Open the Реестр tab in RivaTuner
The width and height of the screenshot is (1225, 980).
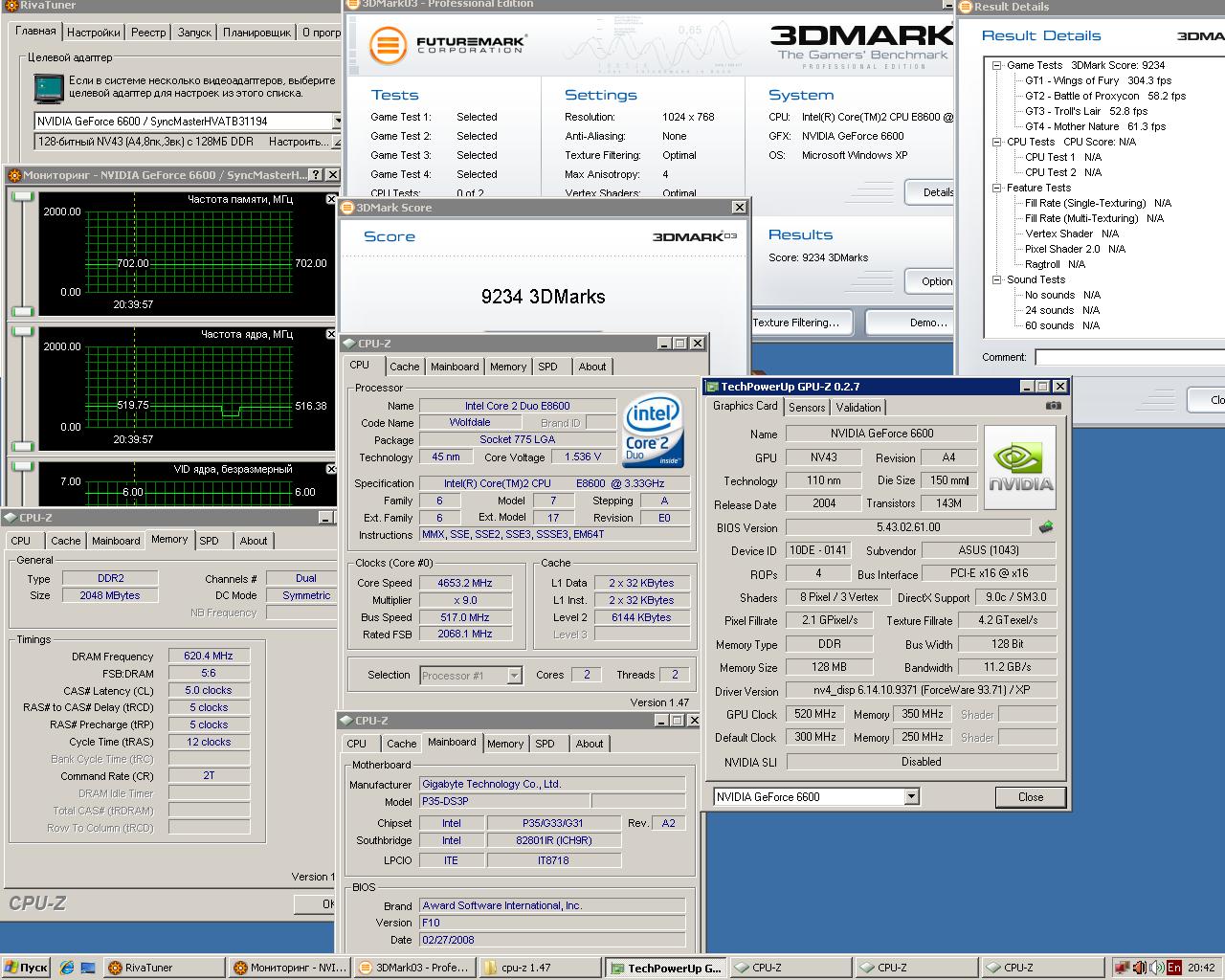pos(148,33)
